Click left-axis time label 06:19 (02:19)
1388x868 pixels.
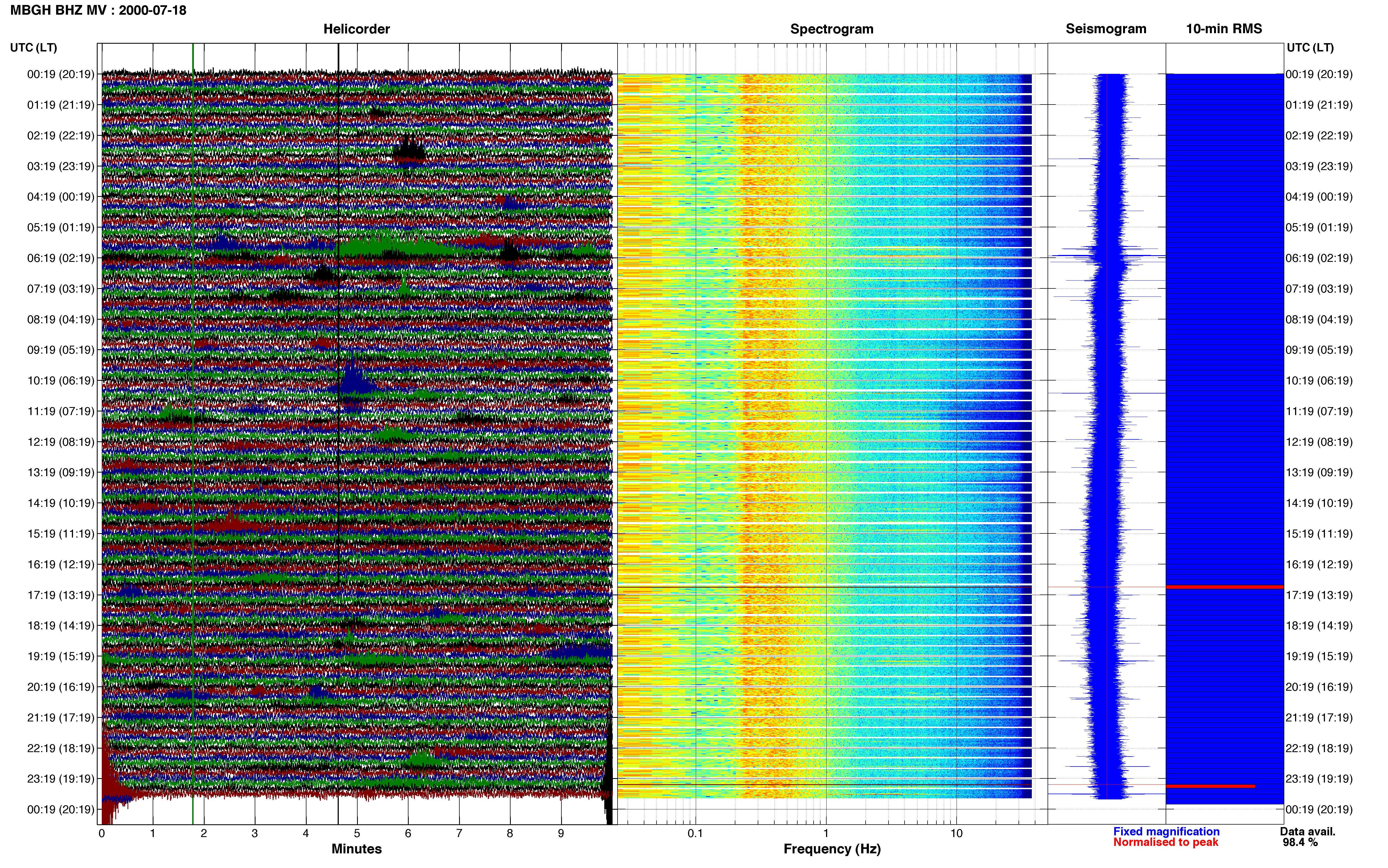(61, 258)
